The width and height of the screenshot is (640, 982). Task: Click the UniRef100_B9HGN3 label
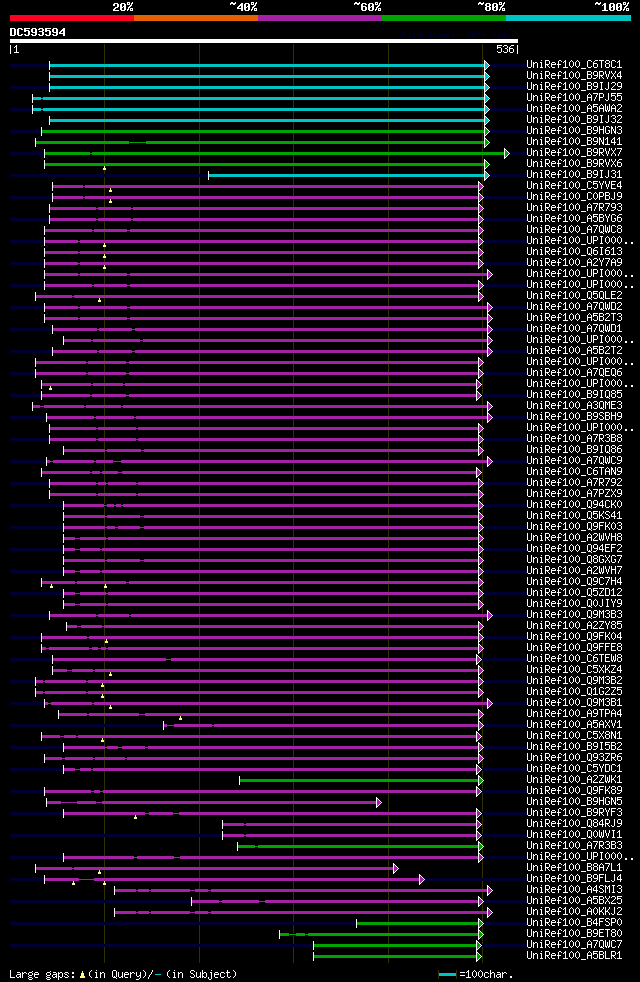tap(574, 130)
